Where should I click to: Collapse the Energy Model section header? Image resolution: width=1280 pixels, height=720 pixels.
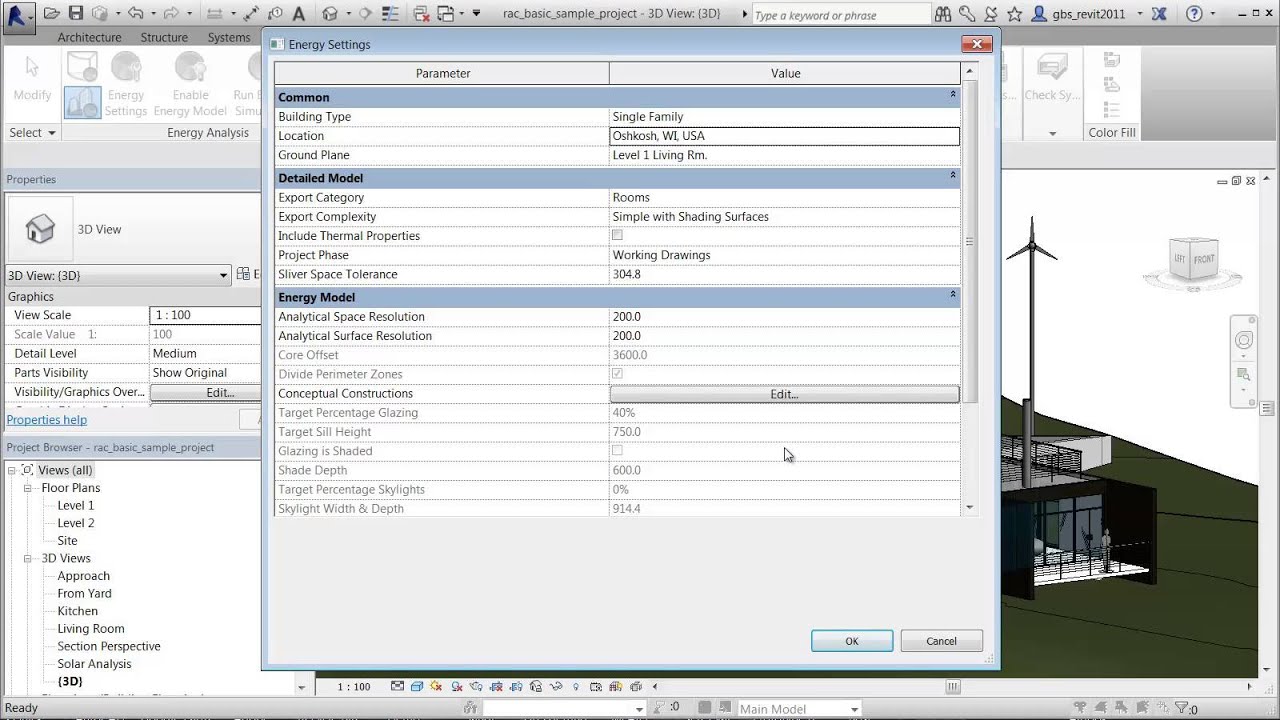pos(952,297)
